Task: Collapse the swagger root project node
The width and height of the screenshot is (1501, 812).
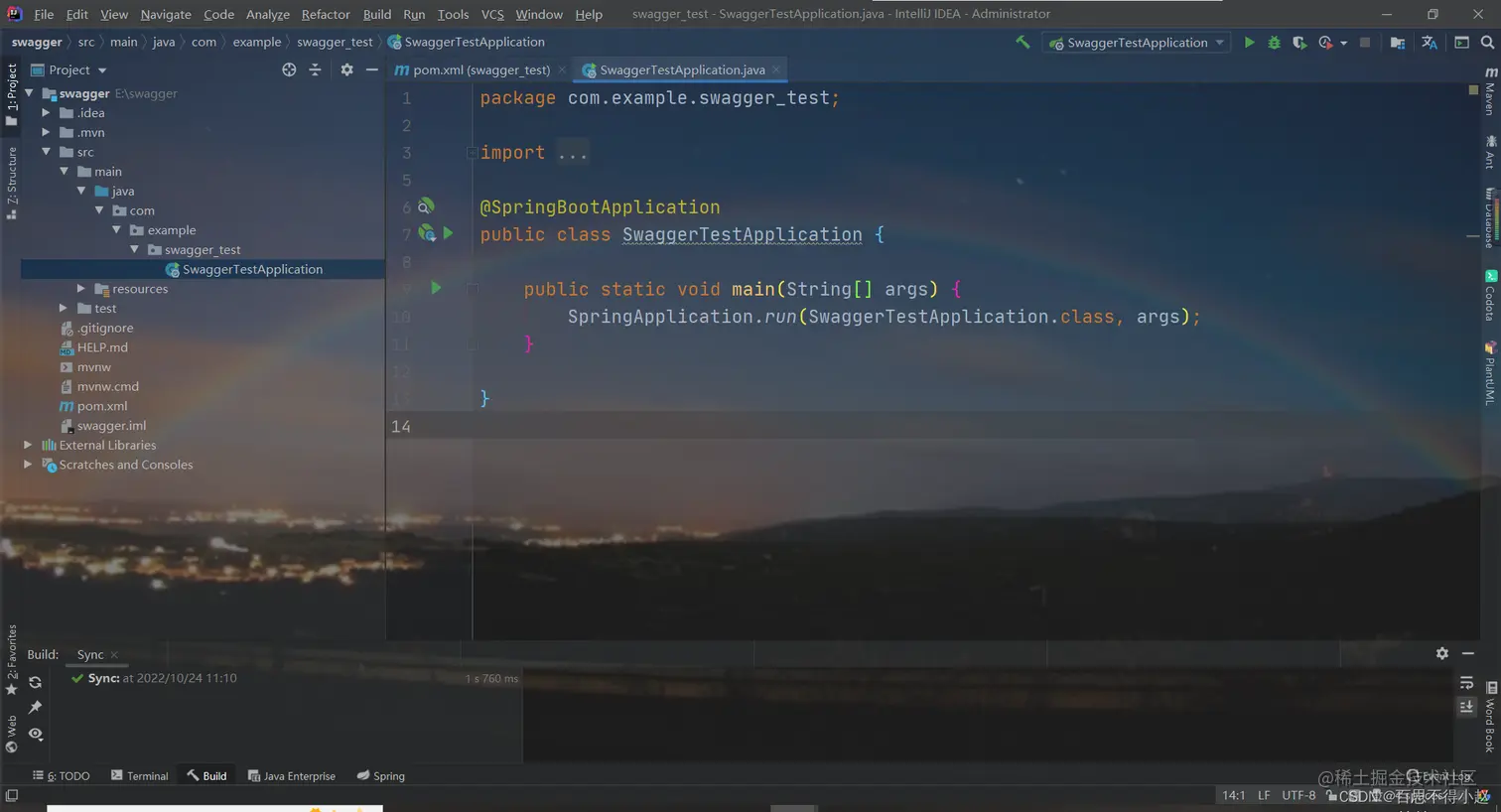Action: [x=29, y=93]
